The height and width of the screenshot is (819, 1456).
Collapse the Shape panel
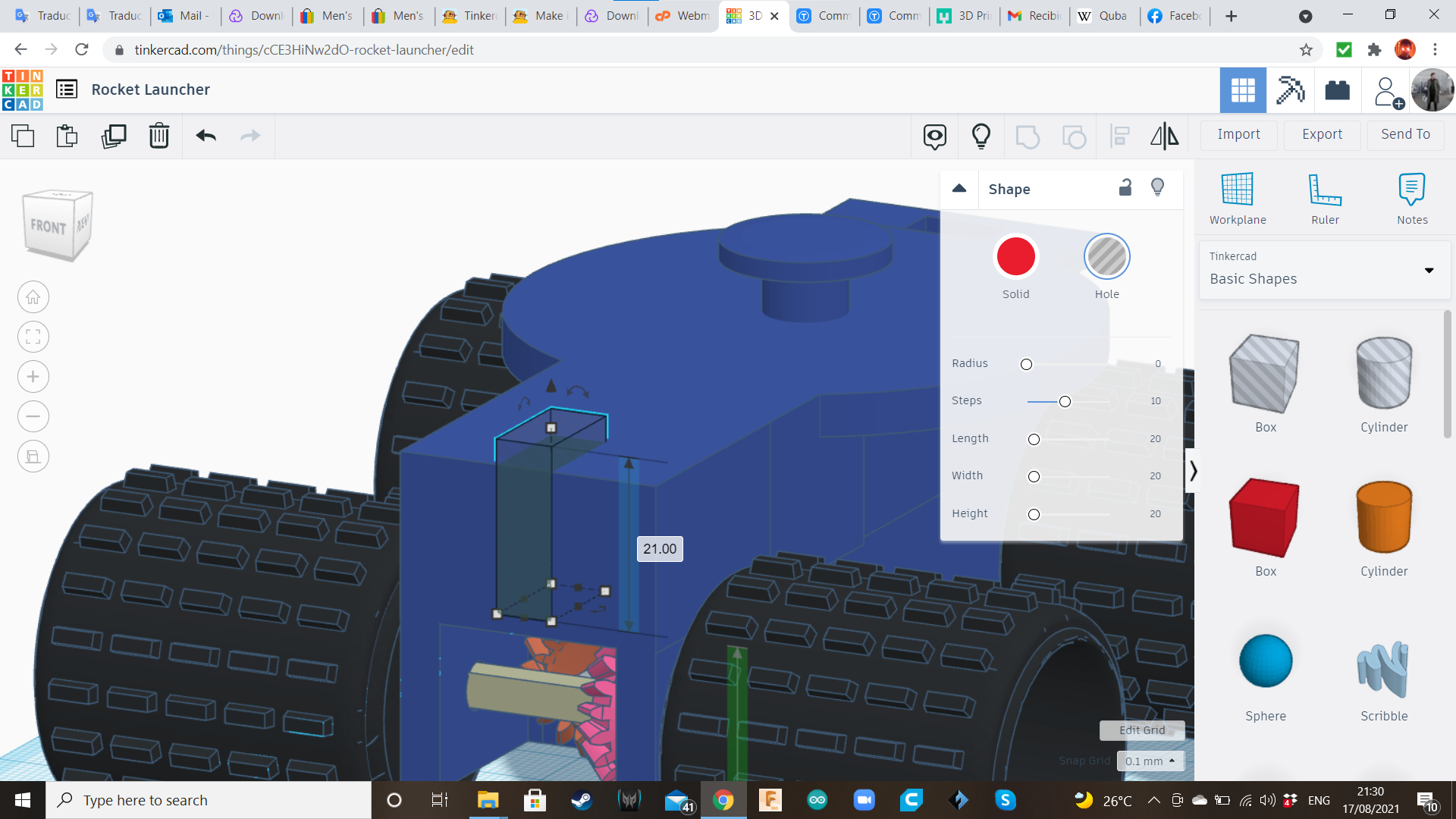click(959, 189)
